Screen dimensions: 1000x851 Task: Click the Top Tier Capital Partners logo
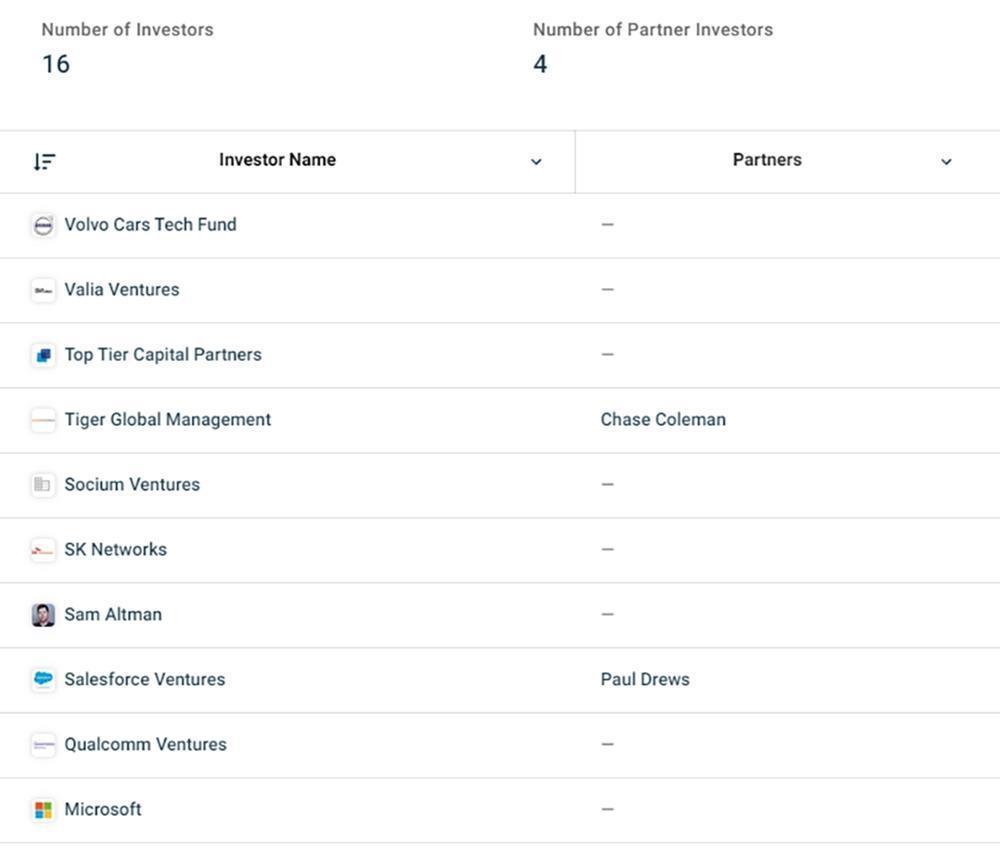43,355
